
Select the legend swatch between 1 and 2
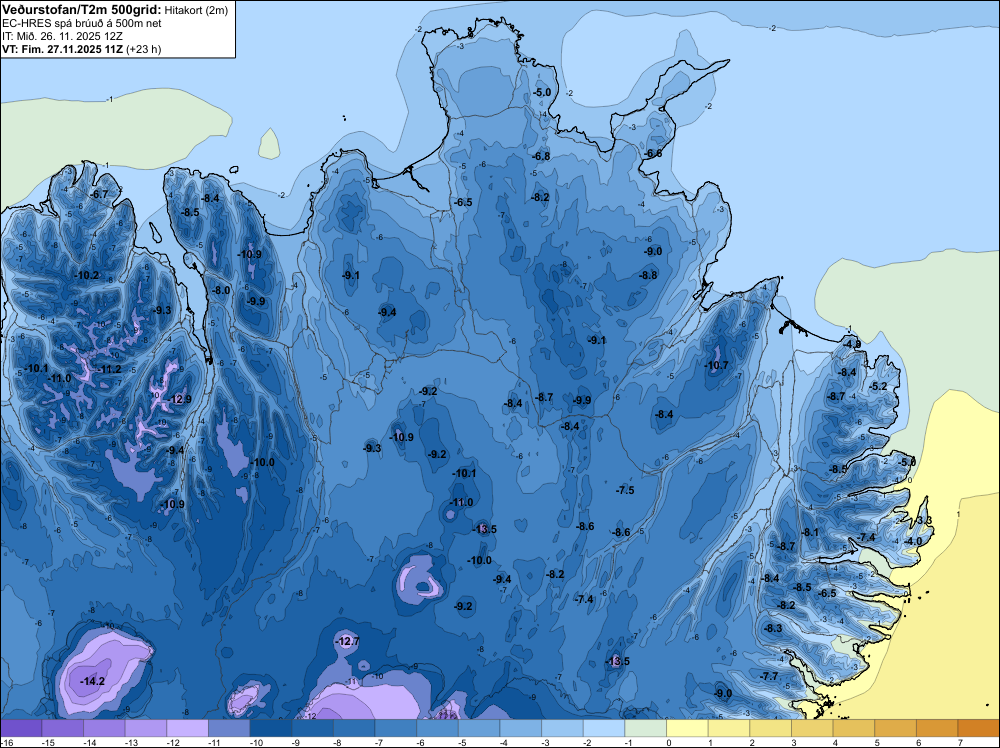tap(729, 728)
